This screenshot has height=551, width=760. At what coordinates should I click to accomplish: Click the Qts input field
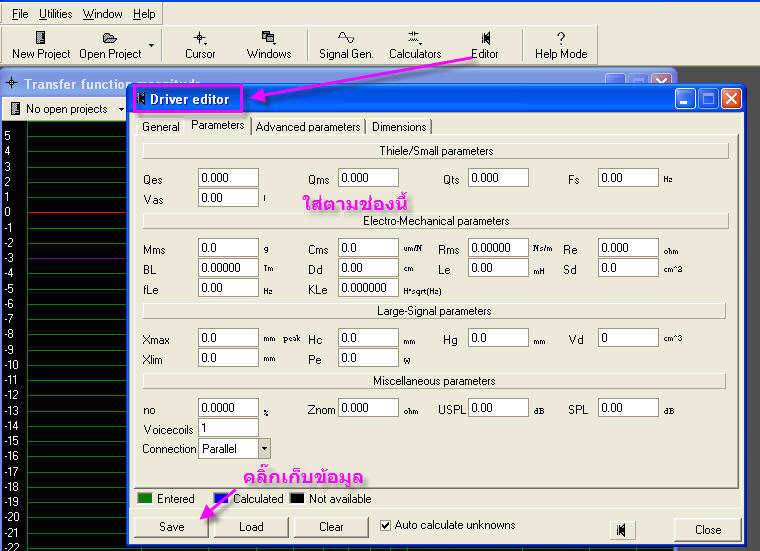point(498,178)
